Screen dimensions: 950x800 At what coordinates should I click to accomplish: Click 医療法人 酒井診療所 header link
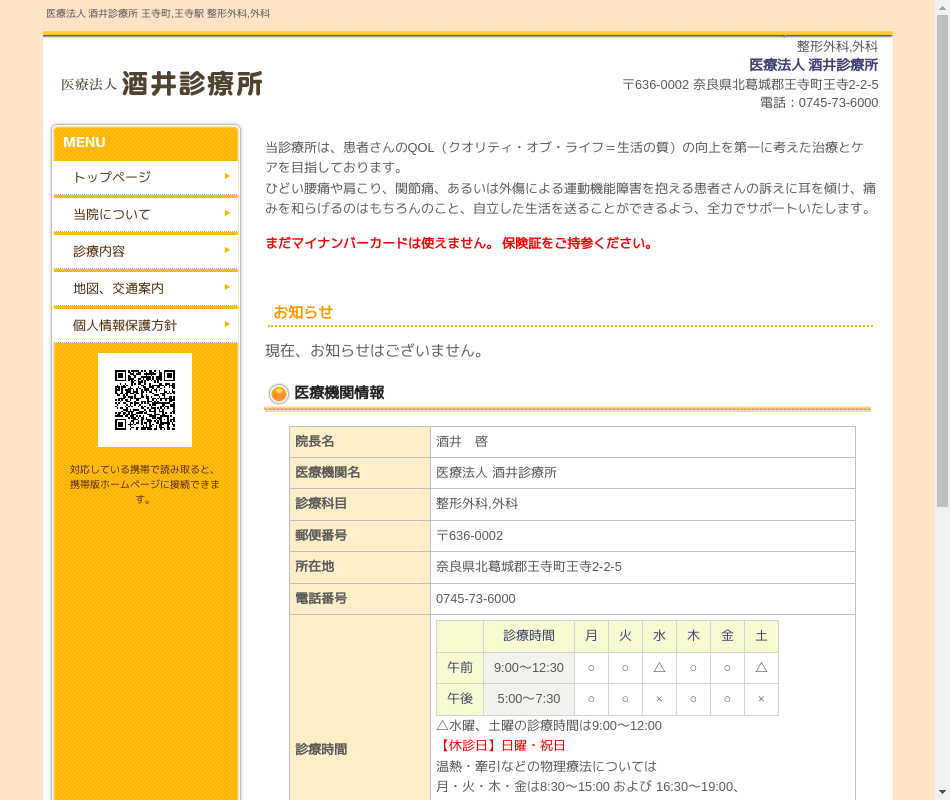[x=813, y=65]
